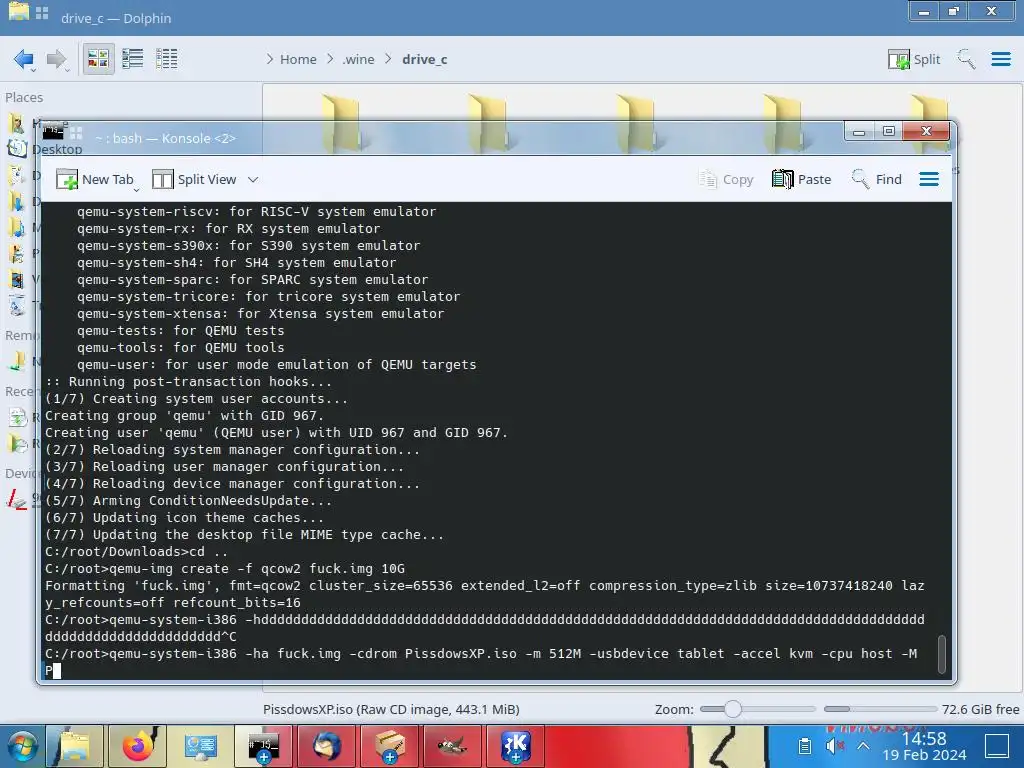
Task: Open Trash place icon in Dolphin sidebar
Action: tap(16, 305)
